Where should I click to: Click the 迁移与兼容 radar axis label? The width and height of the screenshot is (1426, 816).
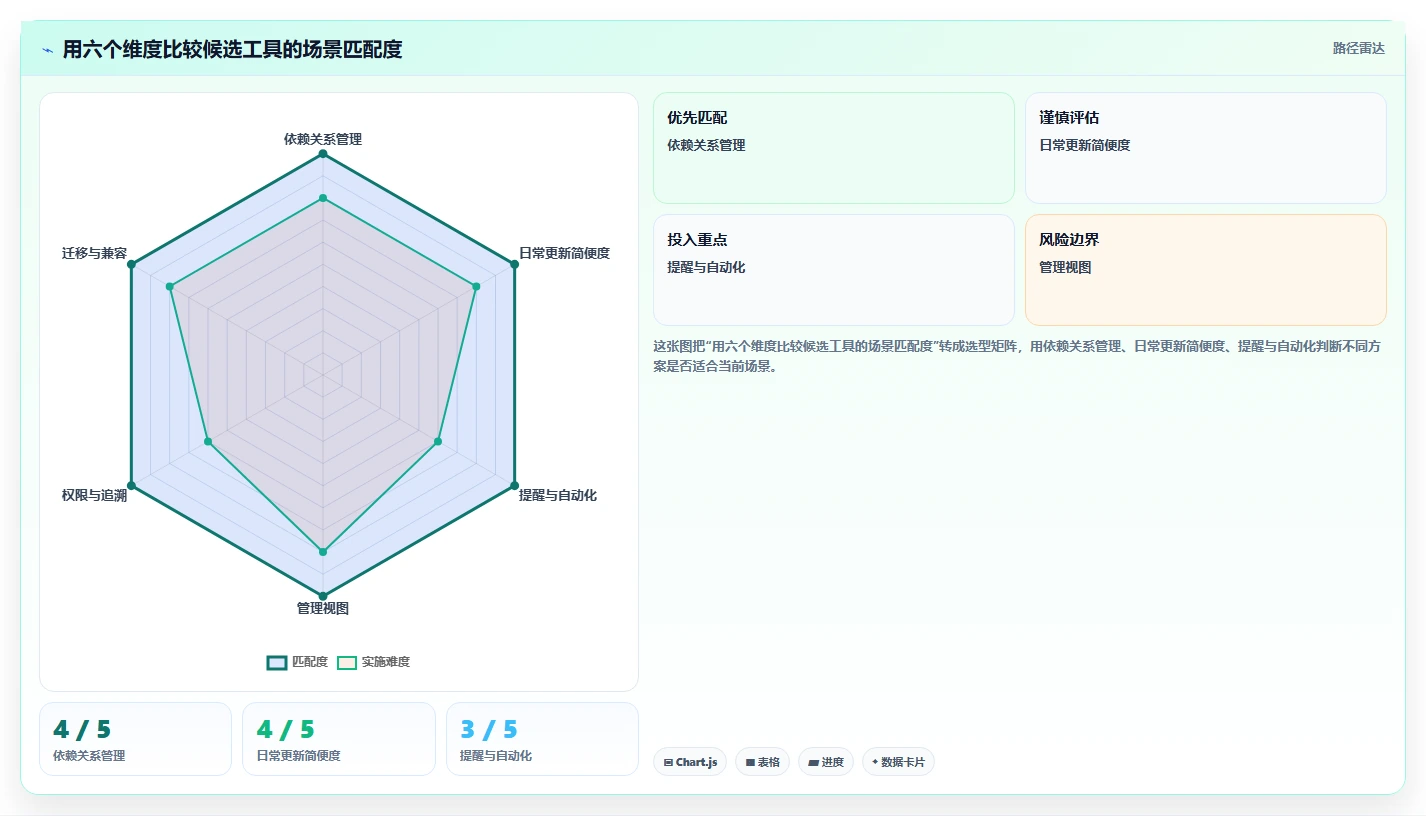[94, 253]
